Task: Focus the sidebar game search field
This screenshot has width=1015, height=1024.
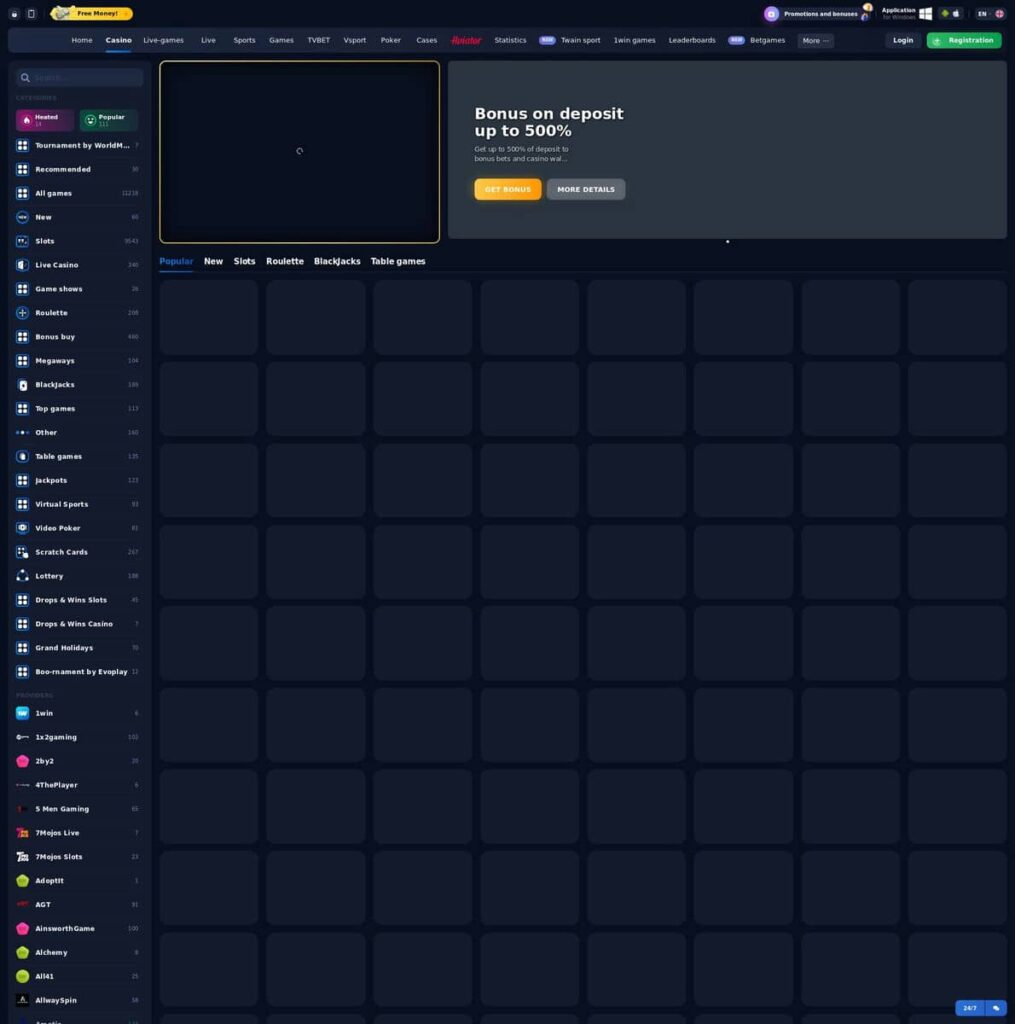Action: point(80,78)
